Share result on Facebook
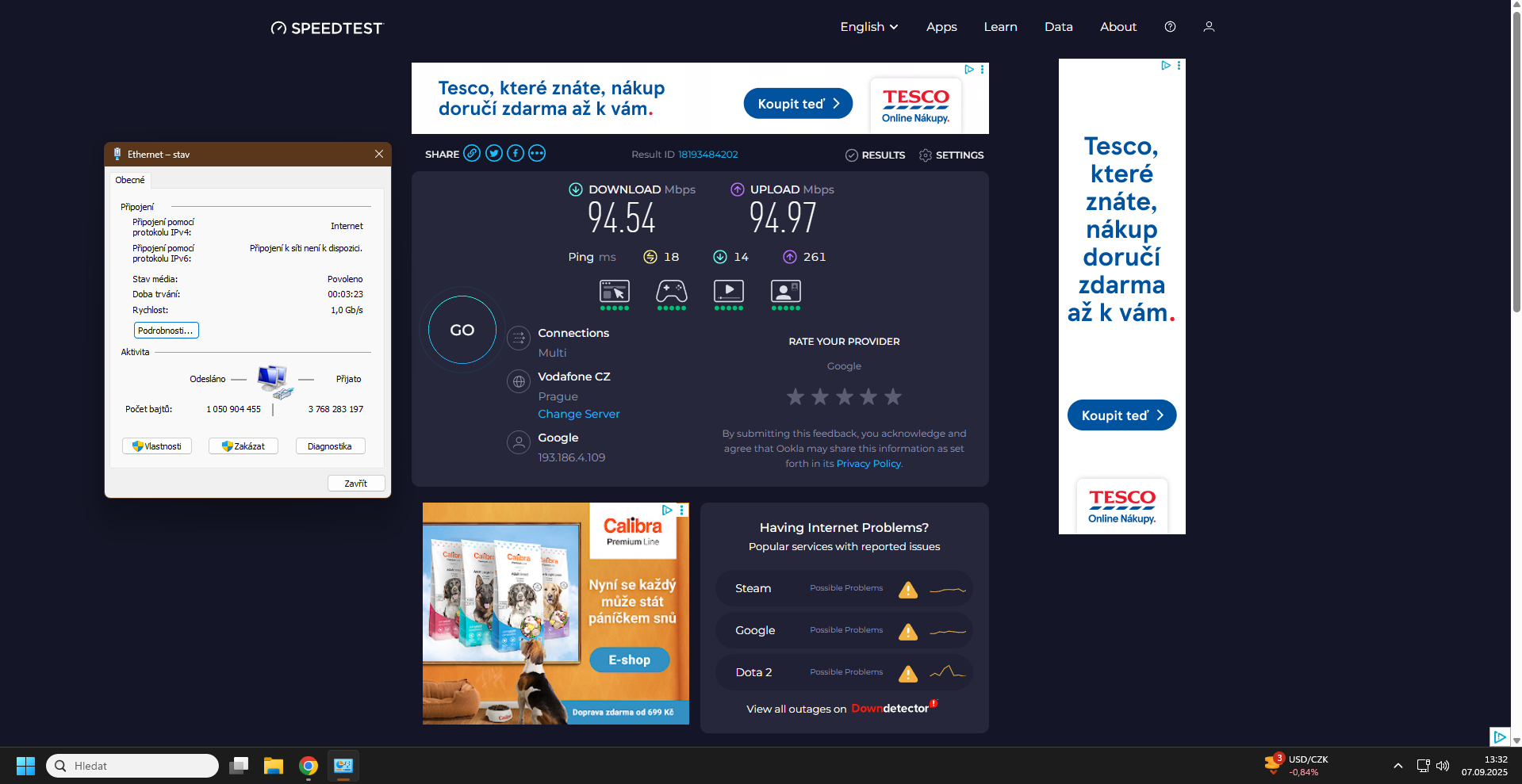Image resolution: width=1522 pixels, height=784 pixels. (x=516, y=153)
